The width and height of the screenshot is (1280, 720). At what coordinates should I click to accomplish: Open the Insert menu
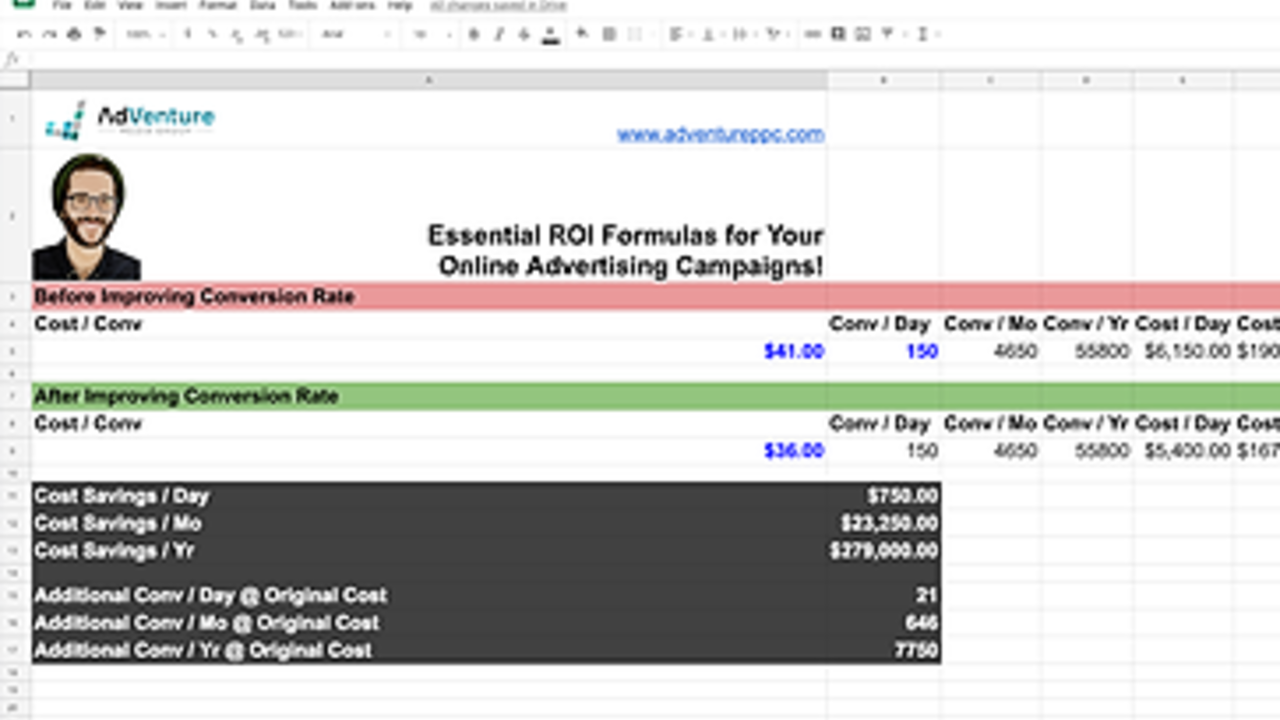click(170, 6)
